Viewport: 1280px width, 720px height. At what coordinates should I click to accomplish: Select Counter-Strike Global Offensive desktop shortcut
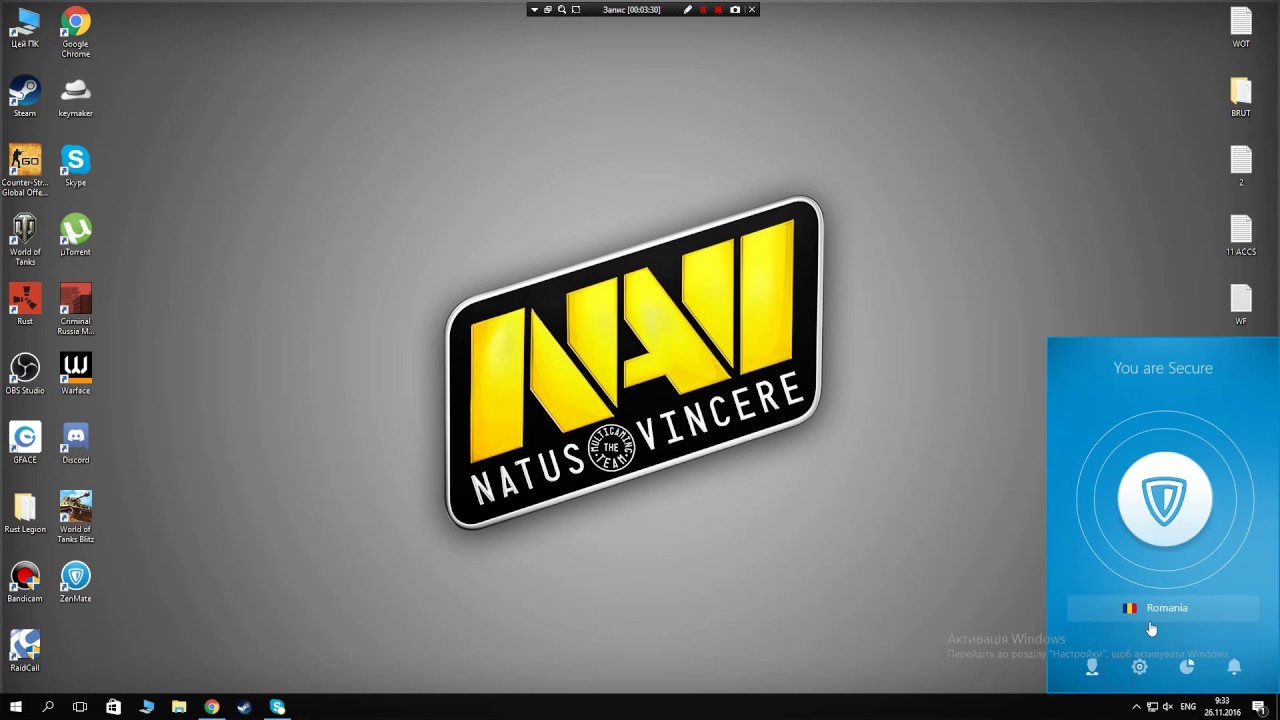pos(25,171)
